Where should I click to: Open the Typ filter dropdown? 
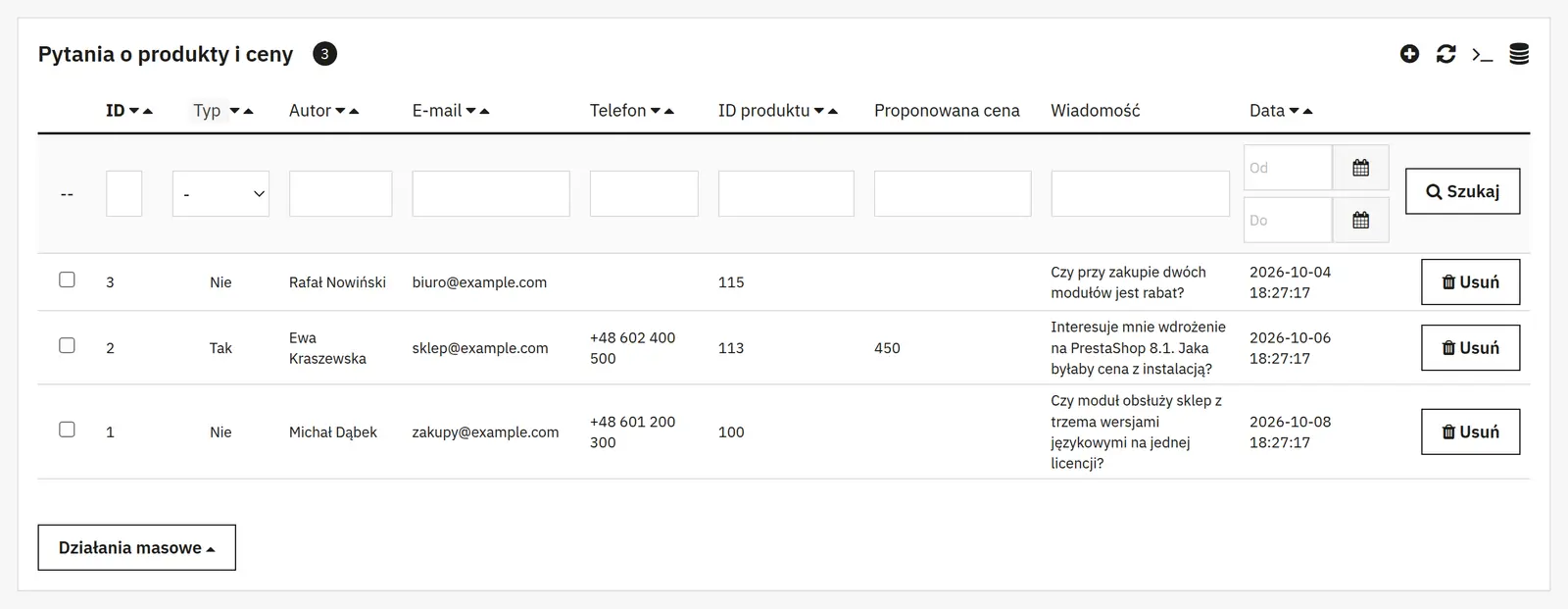(220, 194)
